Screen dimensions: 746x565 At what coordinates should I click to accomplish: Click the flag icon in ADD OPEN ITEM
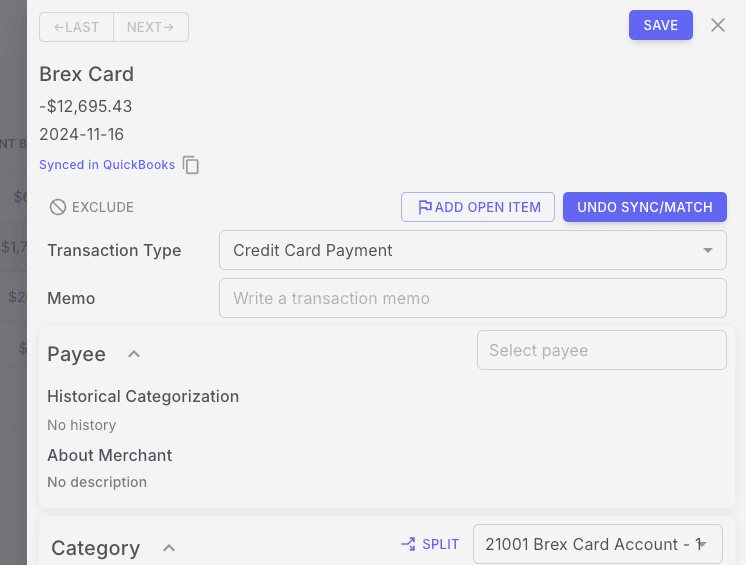point(424,207)
